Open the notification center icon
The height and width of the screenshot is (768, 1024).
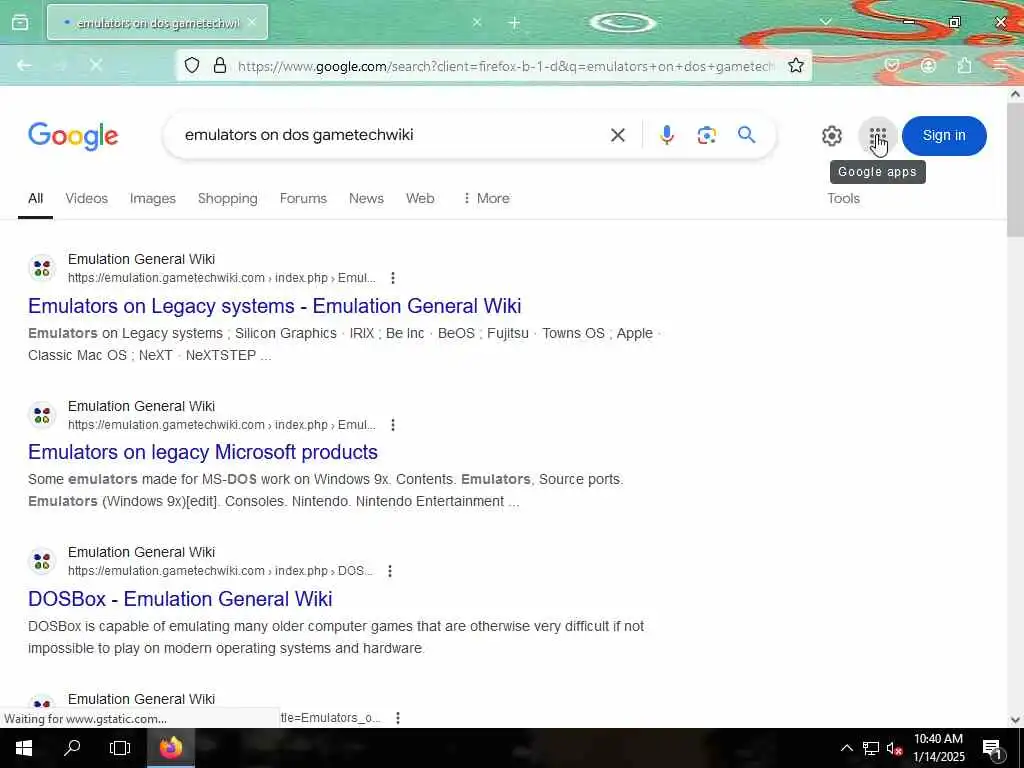click(992, 748)
